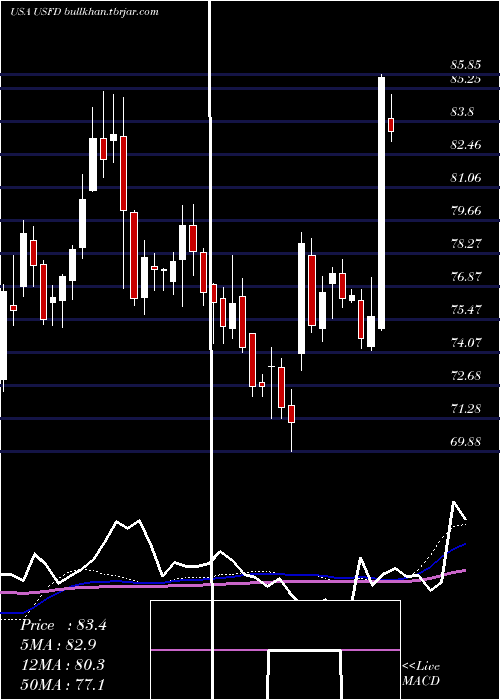Image resolution: width=500 pixels, height=700 pixels.
Task: Click the '12MA : 80.3' readout
Action: click(x=62, y=664)
